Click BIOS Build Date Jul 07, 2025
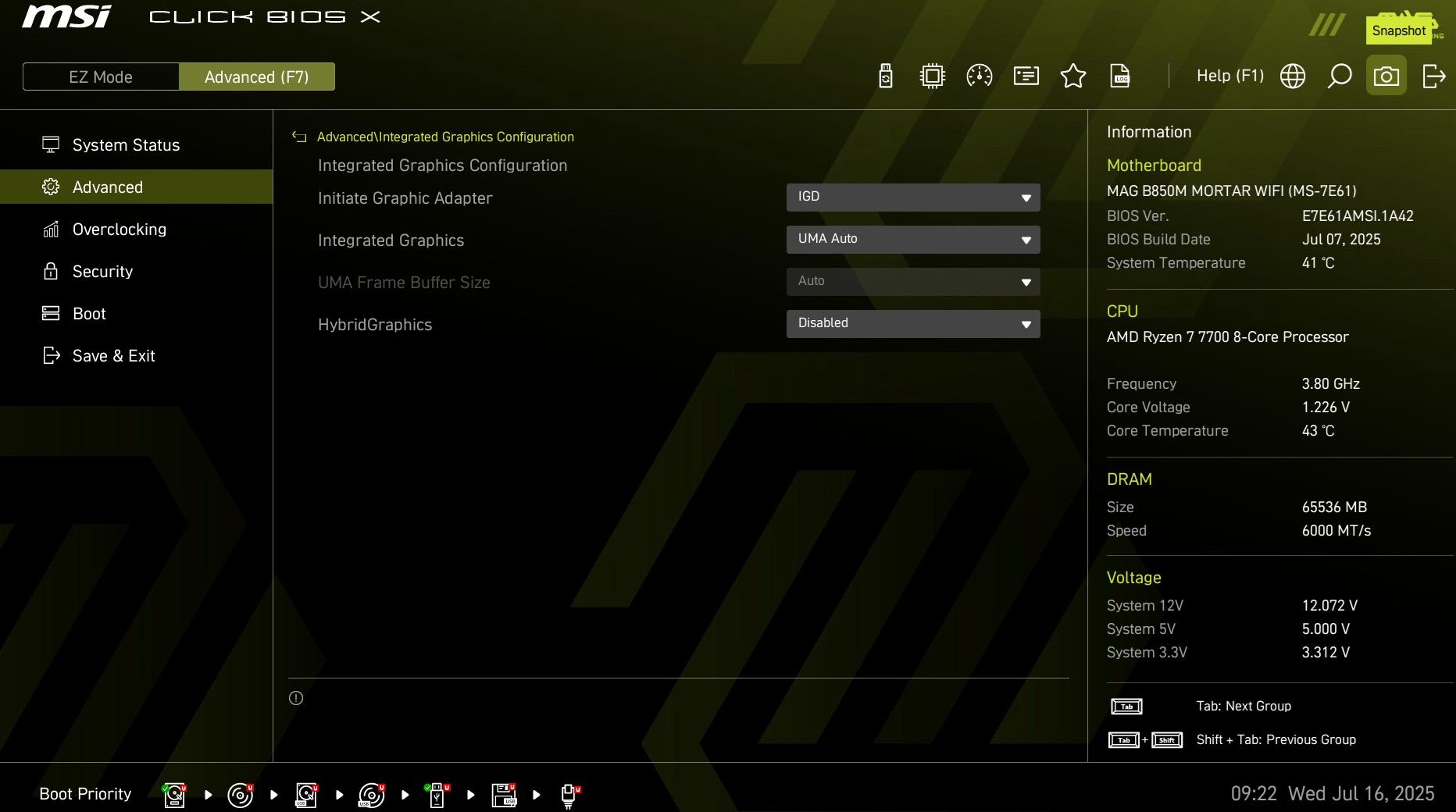1456x812 pixels. (x=1341, y=240)
